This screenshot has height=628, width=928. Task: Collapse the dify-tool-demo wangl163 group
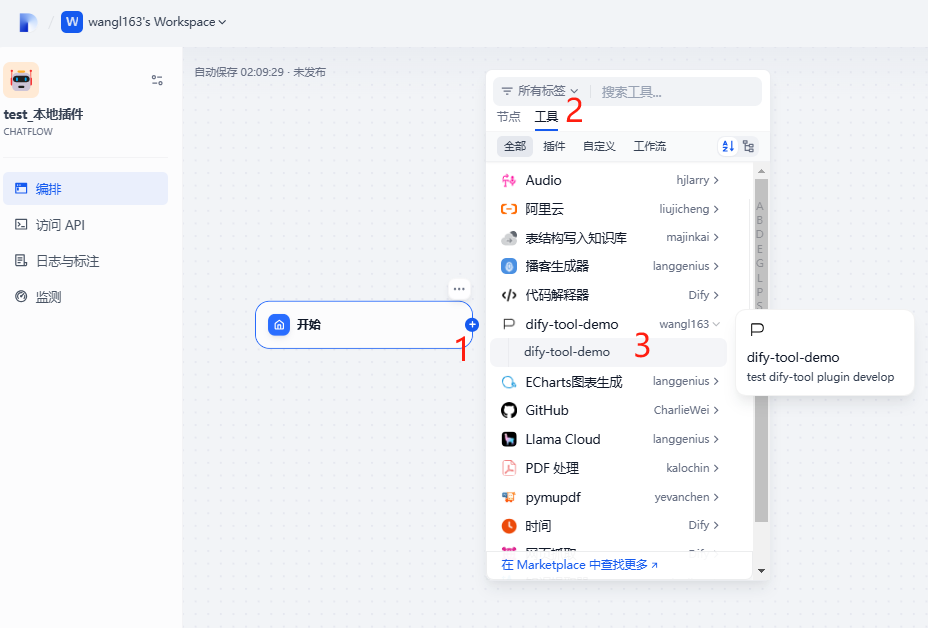[x=610, y=324]
